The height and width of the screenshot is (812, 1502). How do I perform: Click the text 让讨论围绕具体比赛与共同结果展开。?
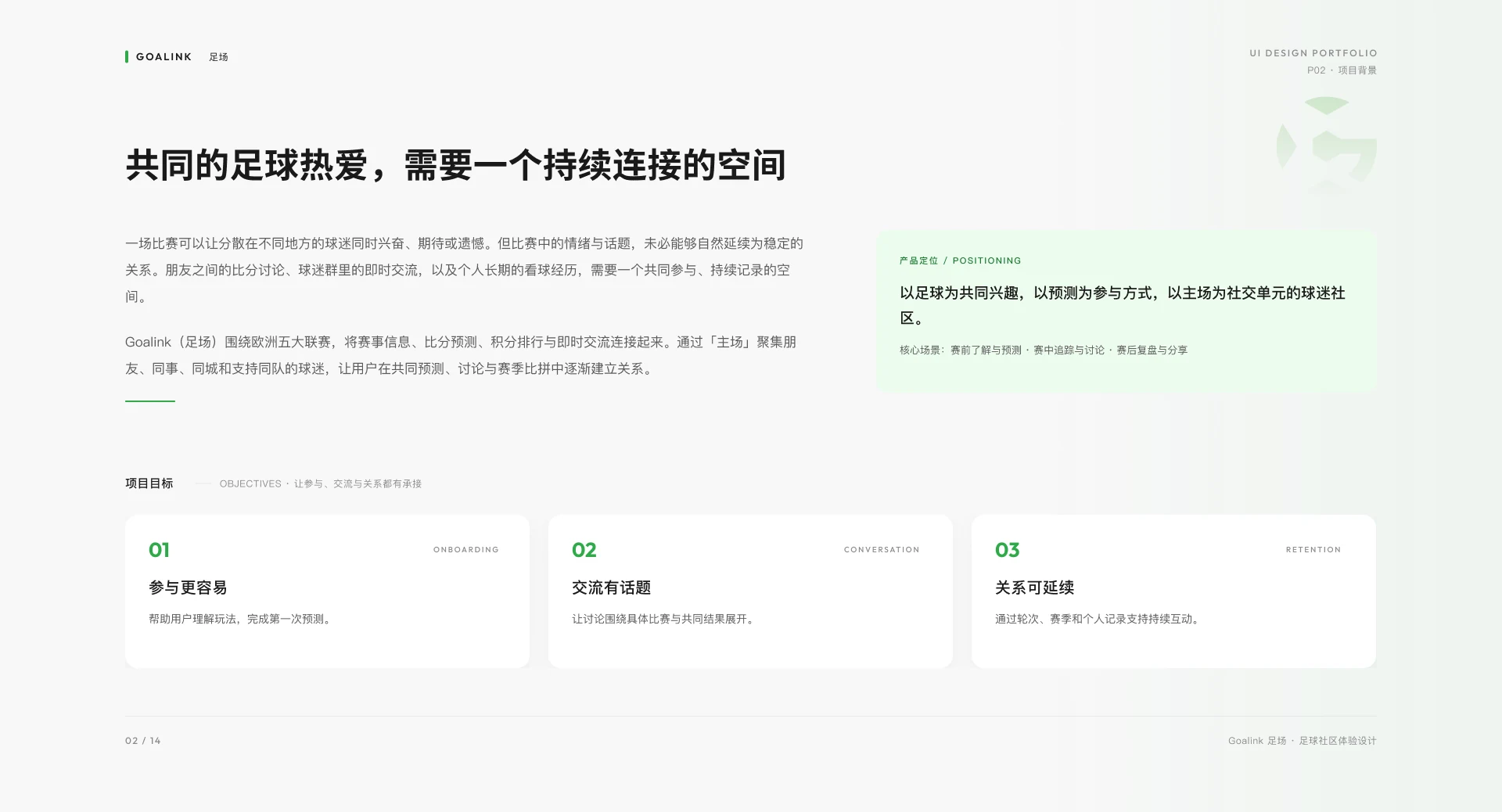point(663,619)
